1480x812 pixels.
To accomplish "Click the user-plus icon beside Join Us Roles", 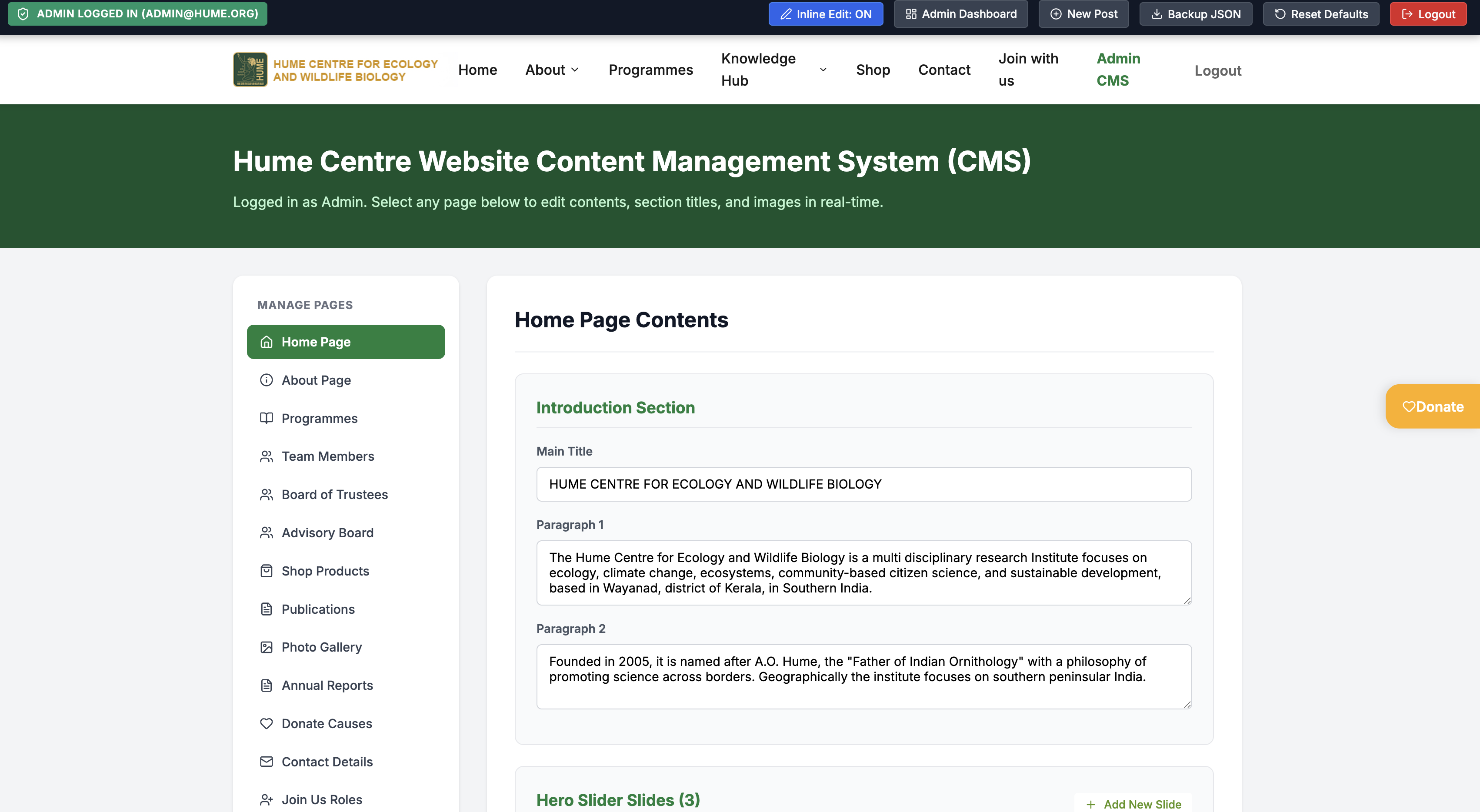I will coord(266,800).
